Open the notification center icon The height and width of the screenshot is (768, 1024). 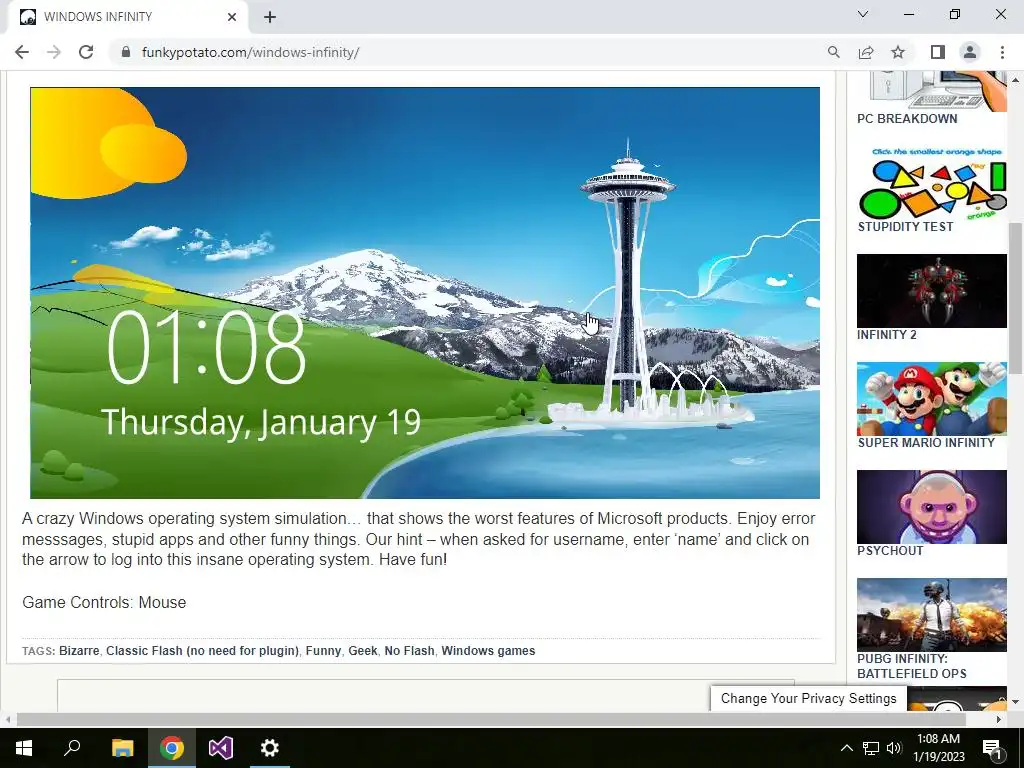992,748
